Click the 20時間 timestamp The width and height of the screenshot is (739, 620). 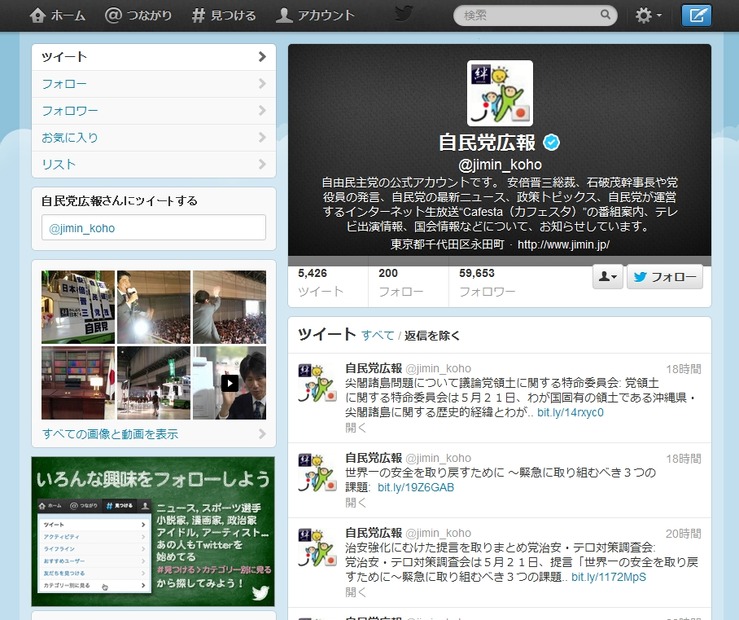(x=683, y=534)
